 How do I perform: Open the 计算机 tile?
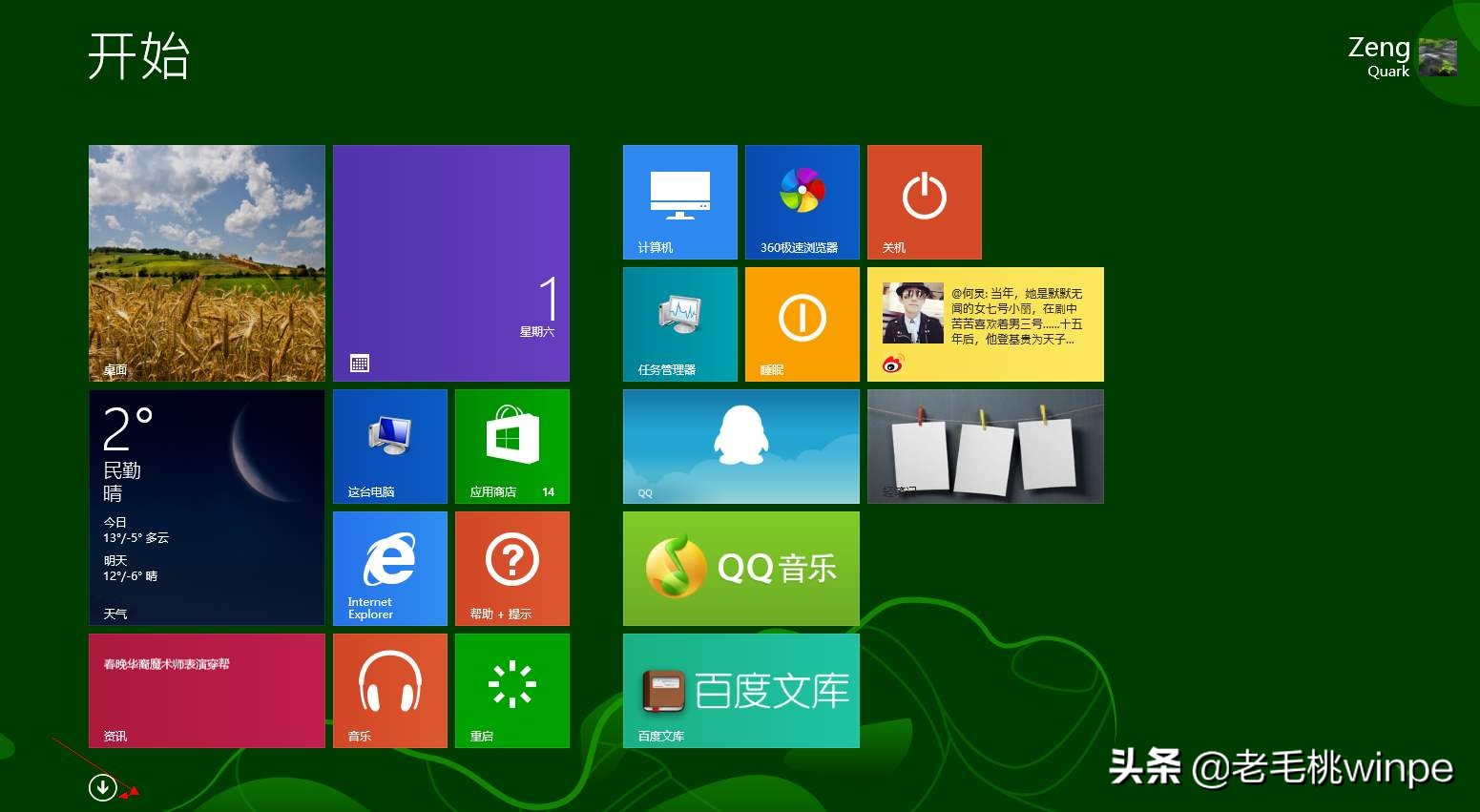pos(679,202)
